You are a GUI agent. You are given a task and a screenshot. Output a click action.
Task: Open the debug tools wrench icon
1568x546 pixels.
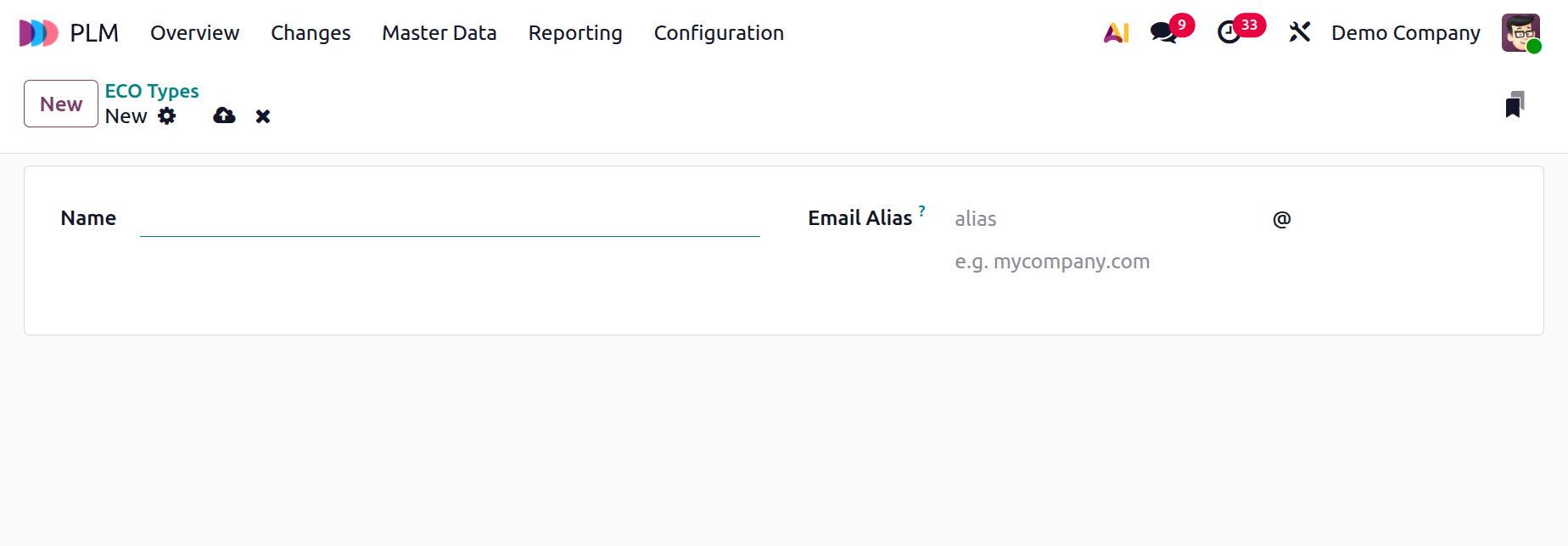(x=1299, y=33)
